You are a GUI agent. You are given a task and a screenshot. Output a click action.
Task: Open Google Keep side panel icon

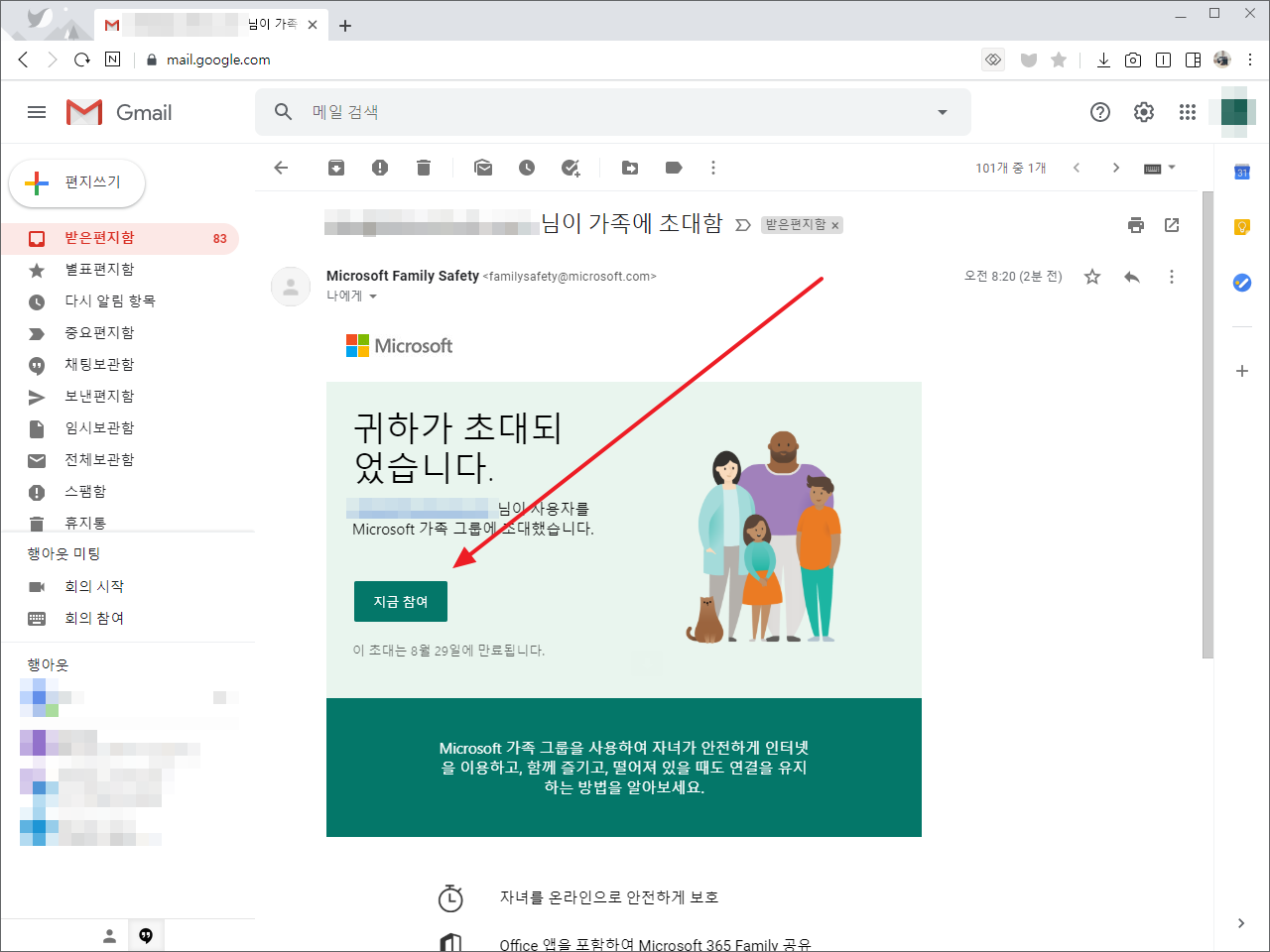coord(1241,228)
